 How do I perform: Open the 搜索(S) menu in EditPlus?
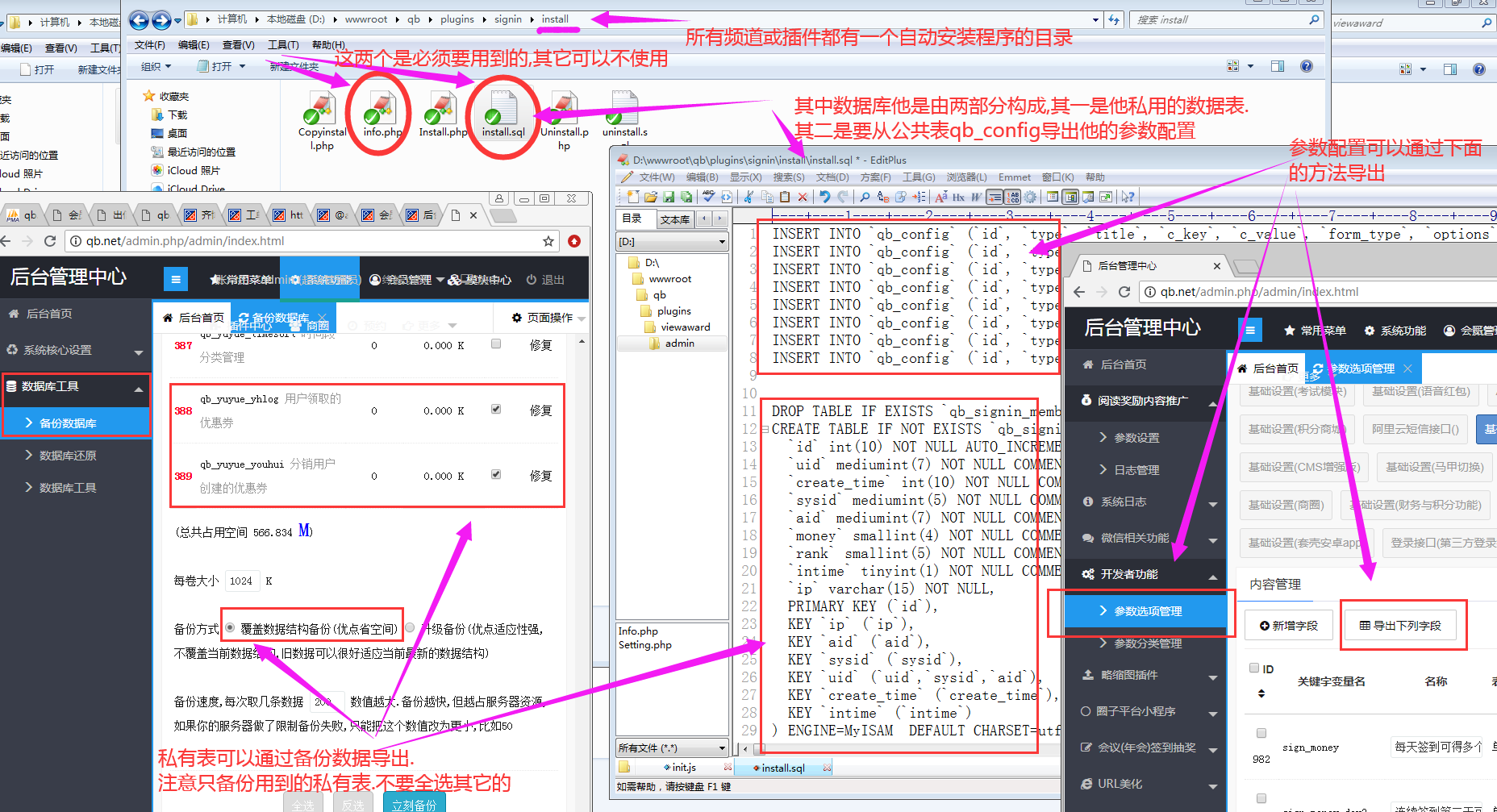point(788,177)
